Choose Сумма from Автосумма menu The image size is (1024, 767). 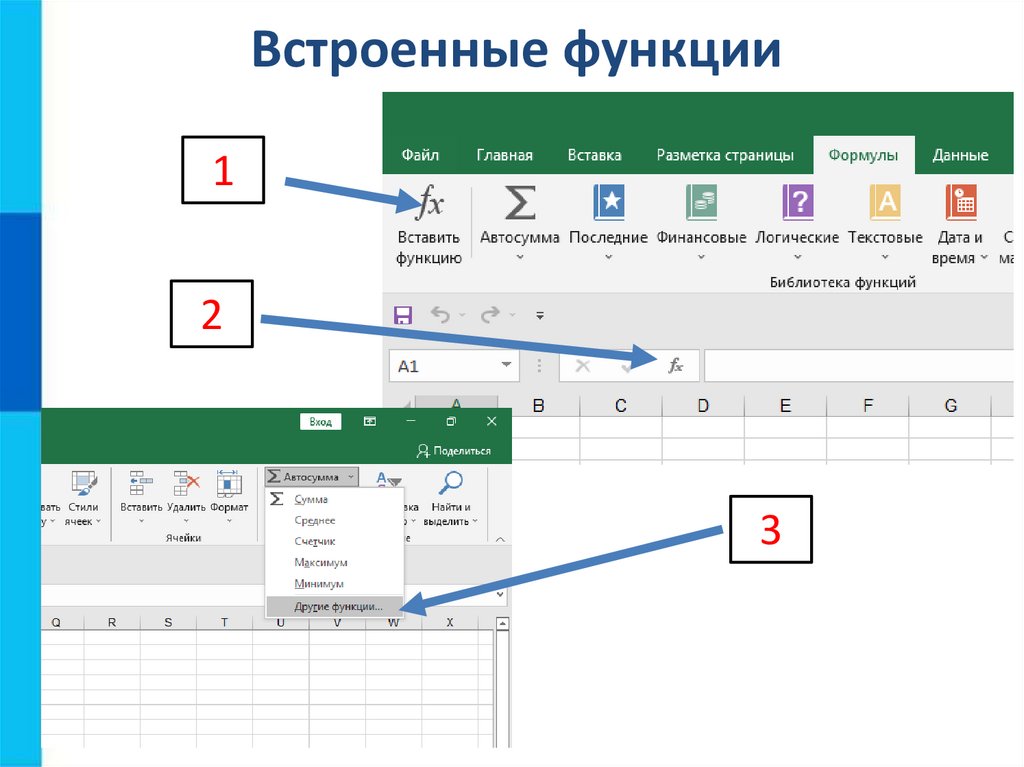click(334, 498)
